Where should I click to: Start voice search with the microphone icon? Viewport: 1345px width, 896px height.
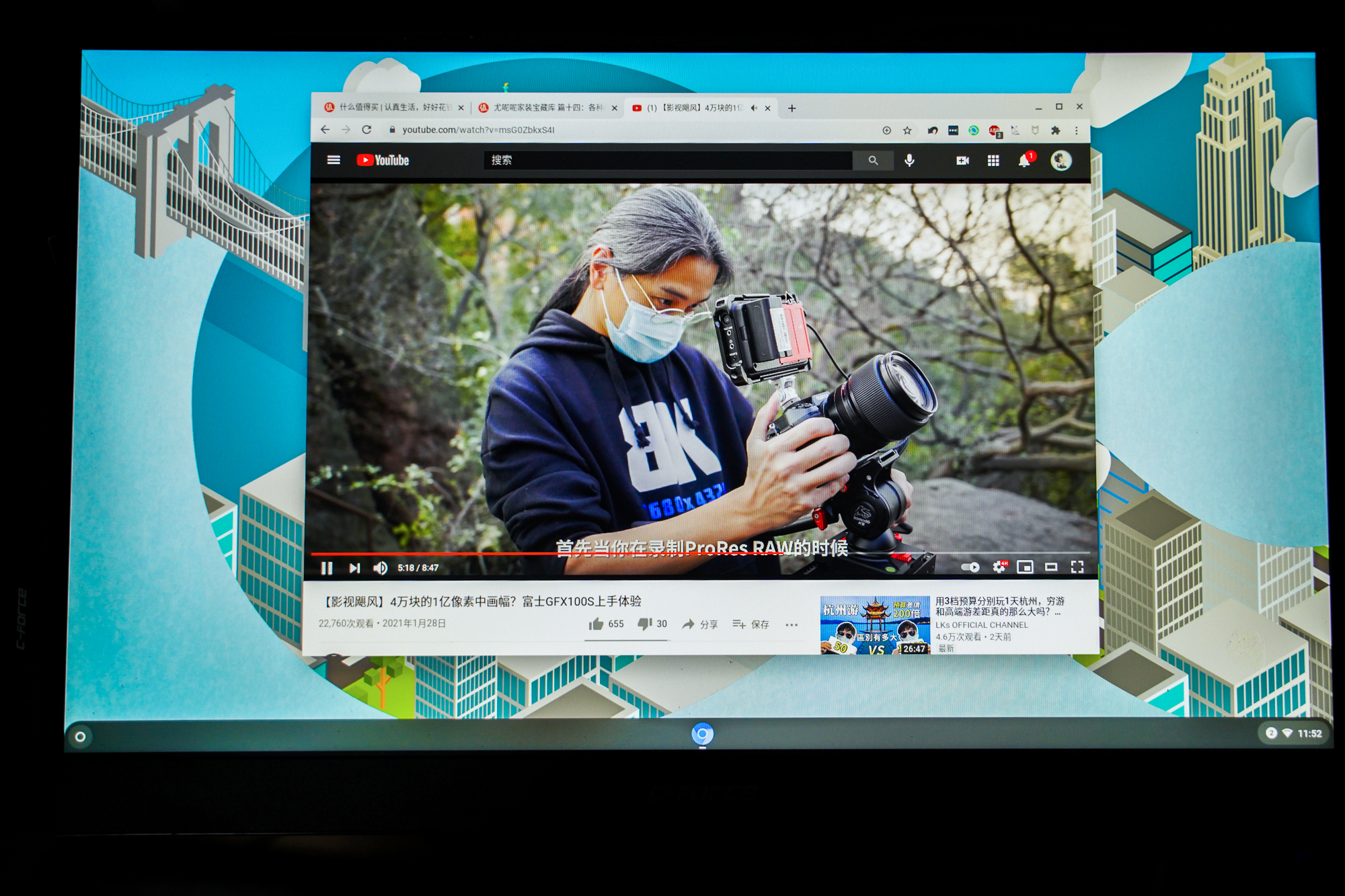(909, 161)
